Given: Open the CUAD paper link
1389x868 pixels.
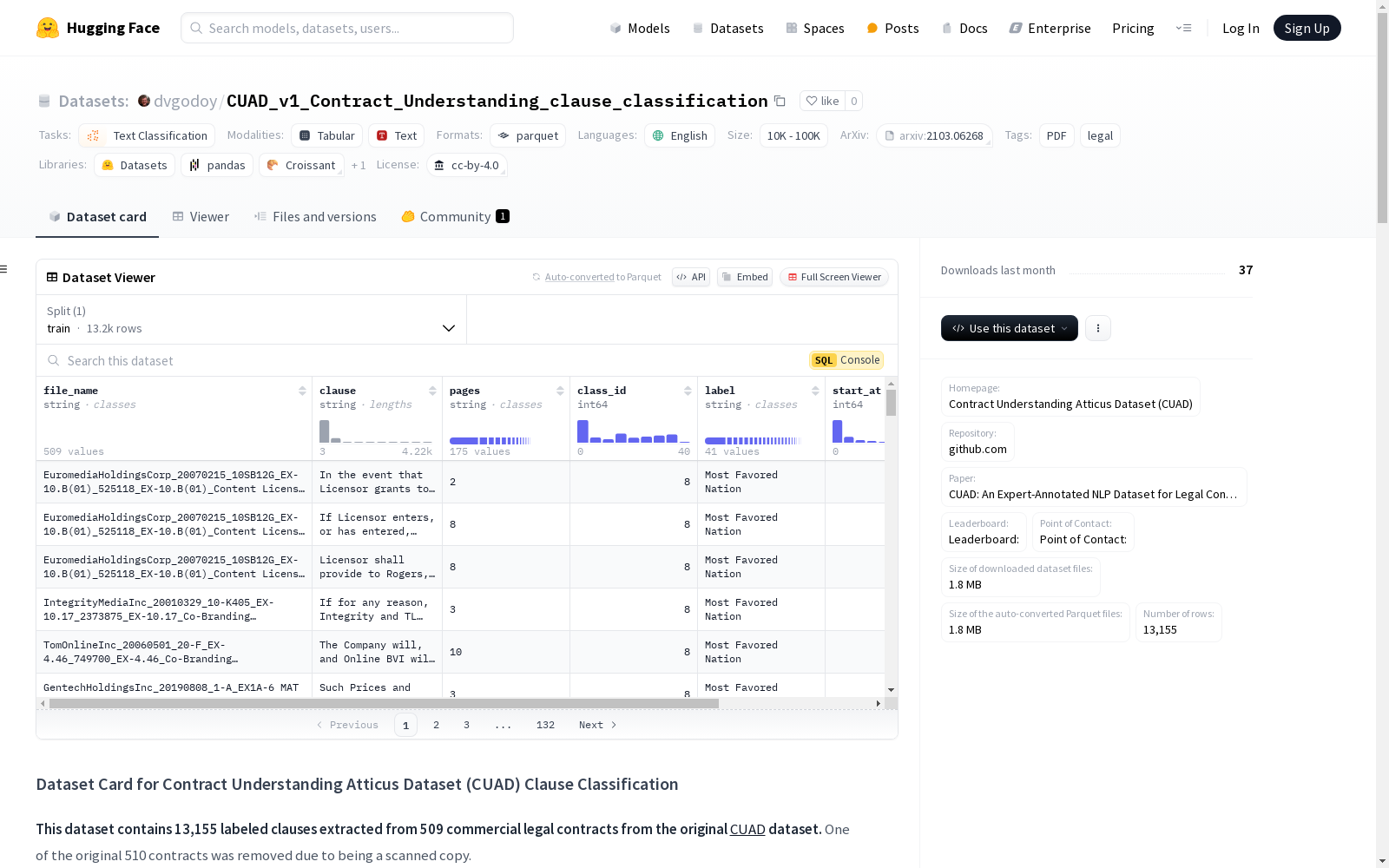Looking at the screenshot, I should [1094, 494].
